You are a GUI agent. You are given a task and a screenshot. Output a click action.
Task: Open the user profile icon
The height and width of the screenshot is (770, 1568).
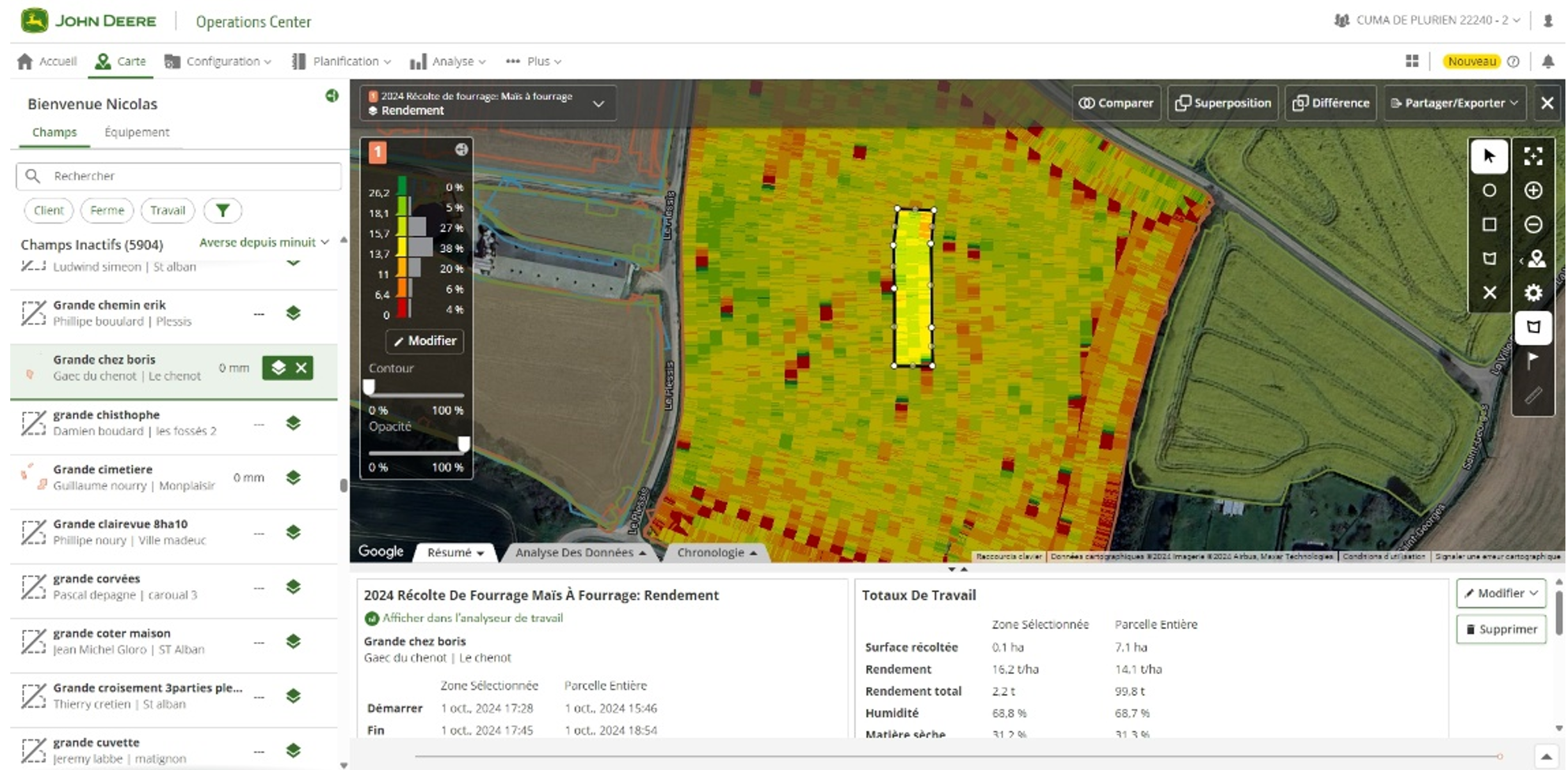pyautogui.click(x=1548, y=21)
